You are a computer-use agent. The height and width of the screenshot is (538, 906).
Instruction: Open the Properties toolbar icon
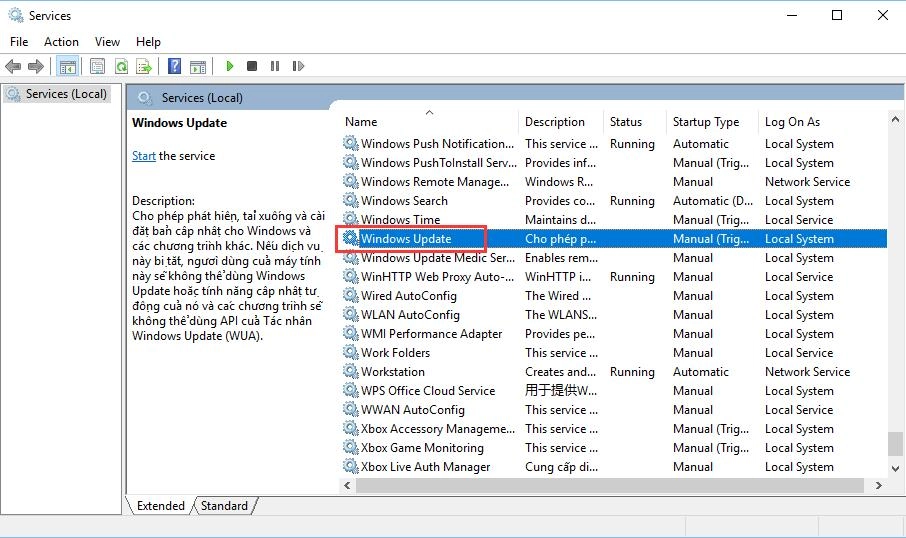pos(97,66)
